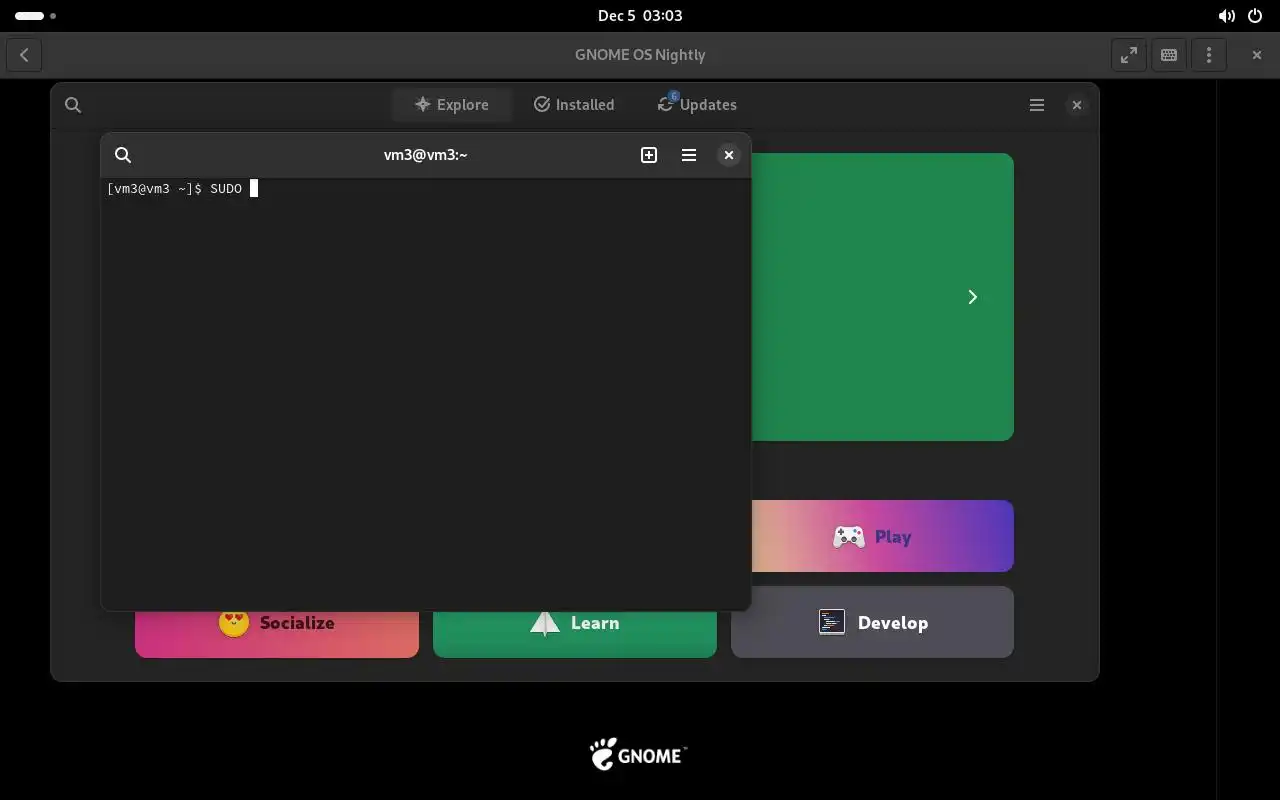Open the Develop category
This screenshot has height=800, width=1280.
(x=872, y=622)
